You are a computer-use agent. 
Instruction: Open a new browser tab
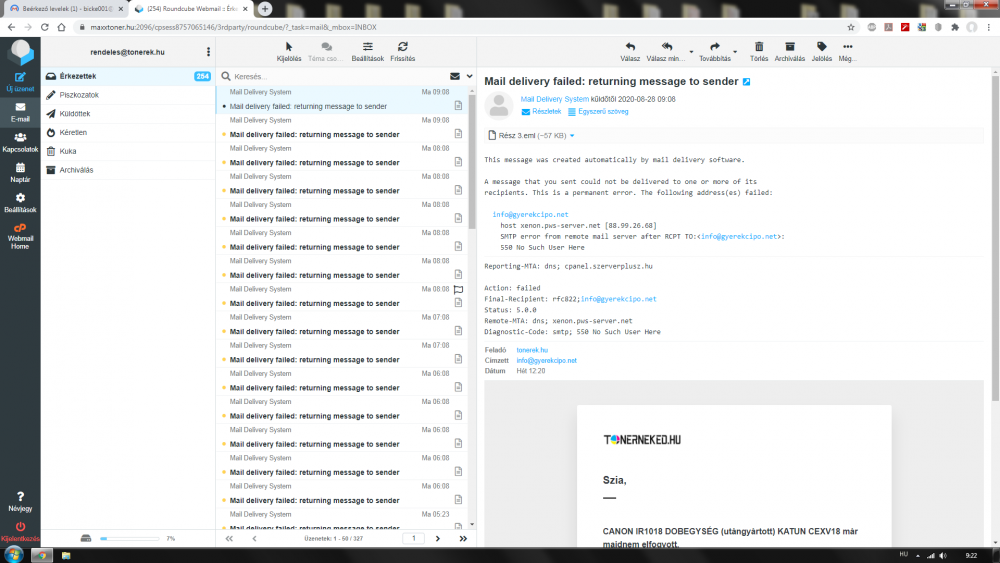point(265,9)
